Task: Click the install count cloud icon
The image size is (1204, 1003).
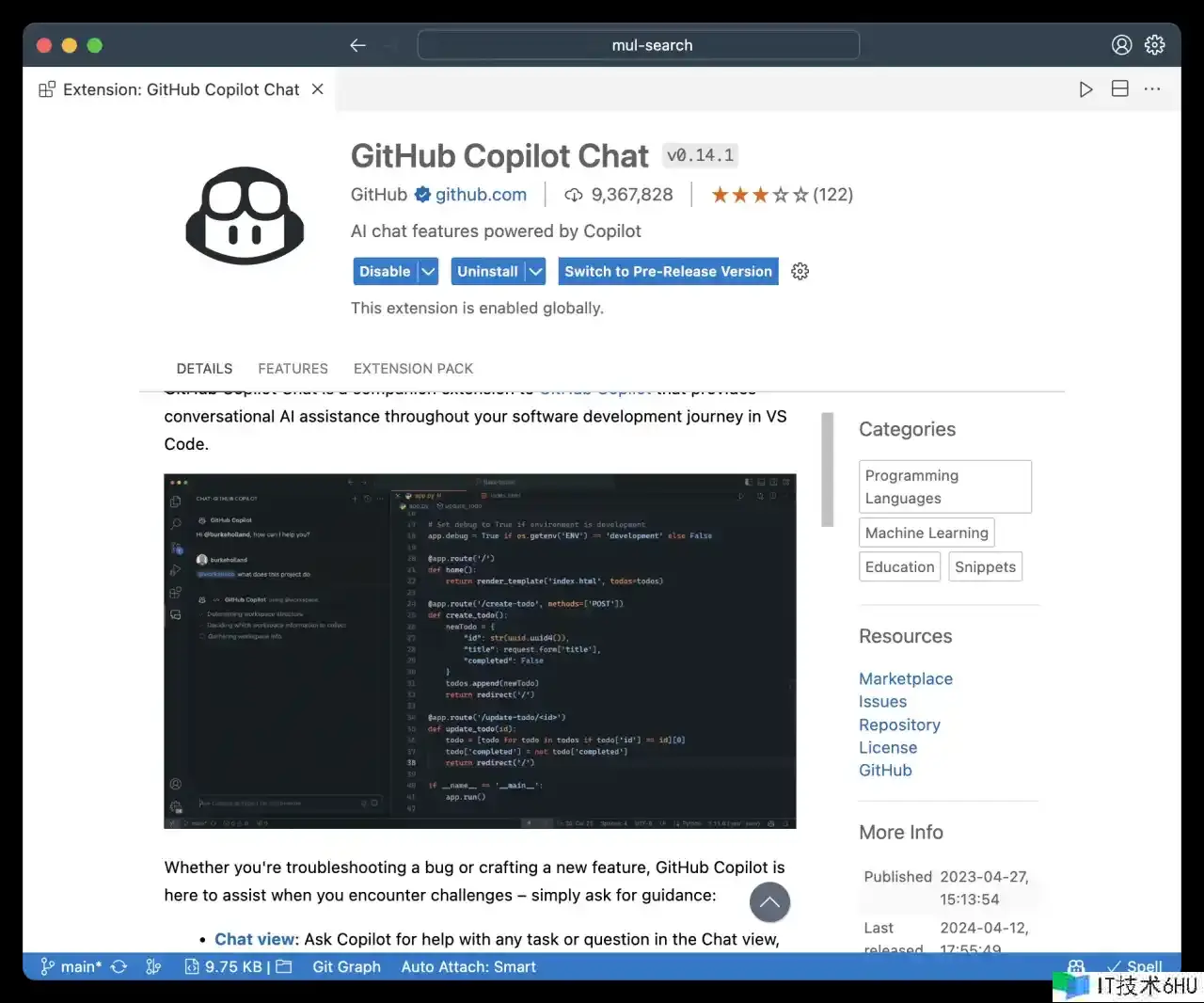Action: pyautogui.click(x=573, y=195)
